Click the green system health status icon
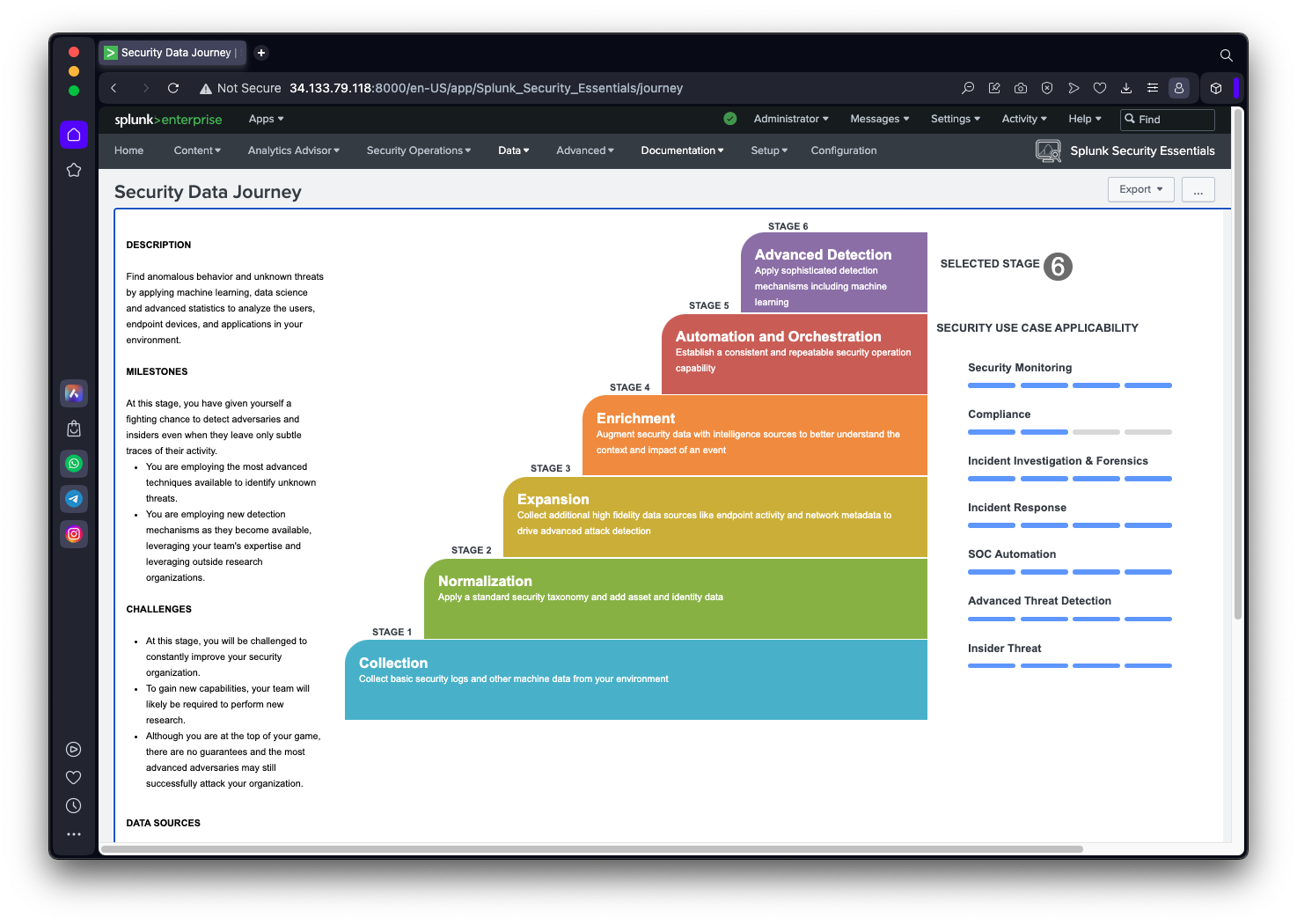 click(x=729, y=119)
